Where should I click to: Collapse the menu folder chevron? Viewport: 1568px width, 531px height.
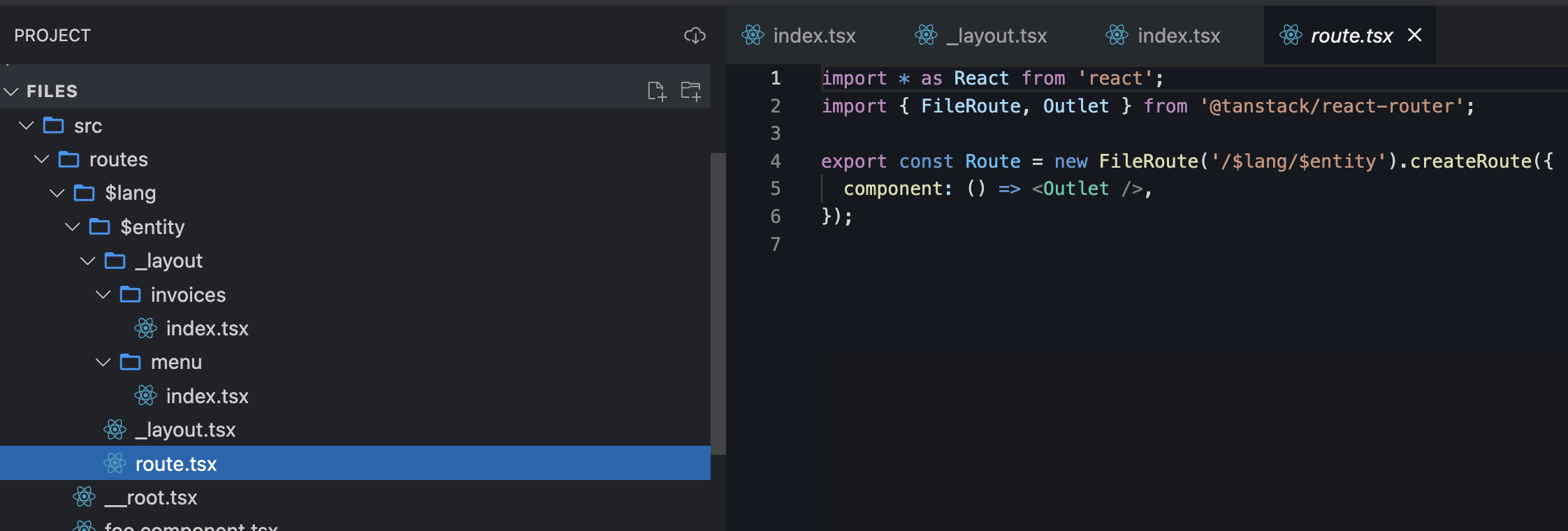coord(103,362)
